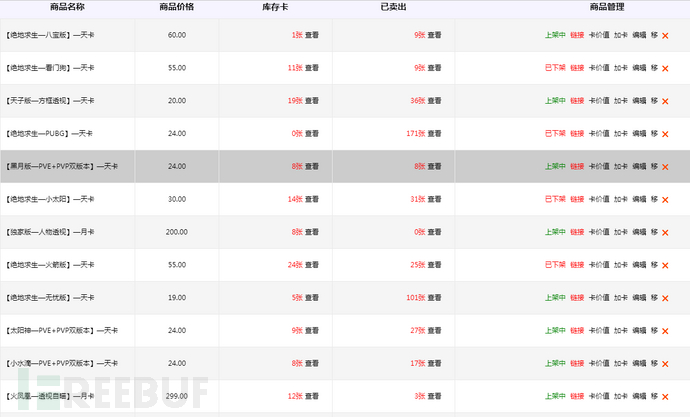Image resolution: width=690 pixels, height=417 pixels.
Task: Delete the 小太阳 product priced 30.00
Action: [x=665, y=200]
